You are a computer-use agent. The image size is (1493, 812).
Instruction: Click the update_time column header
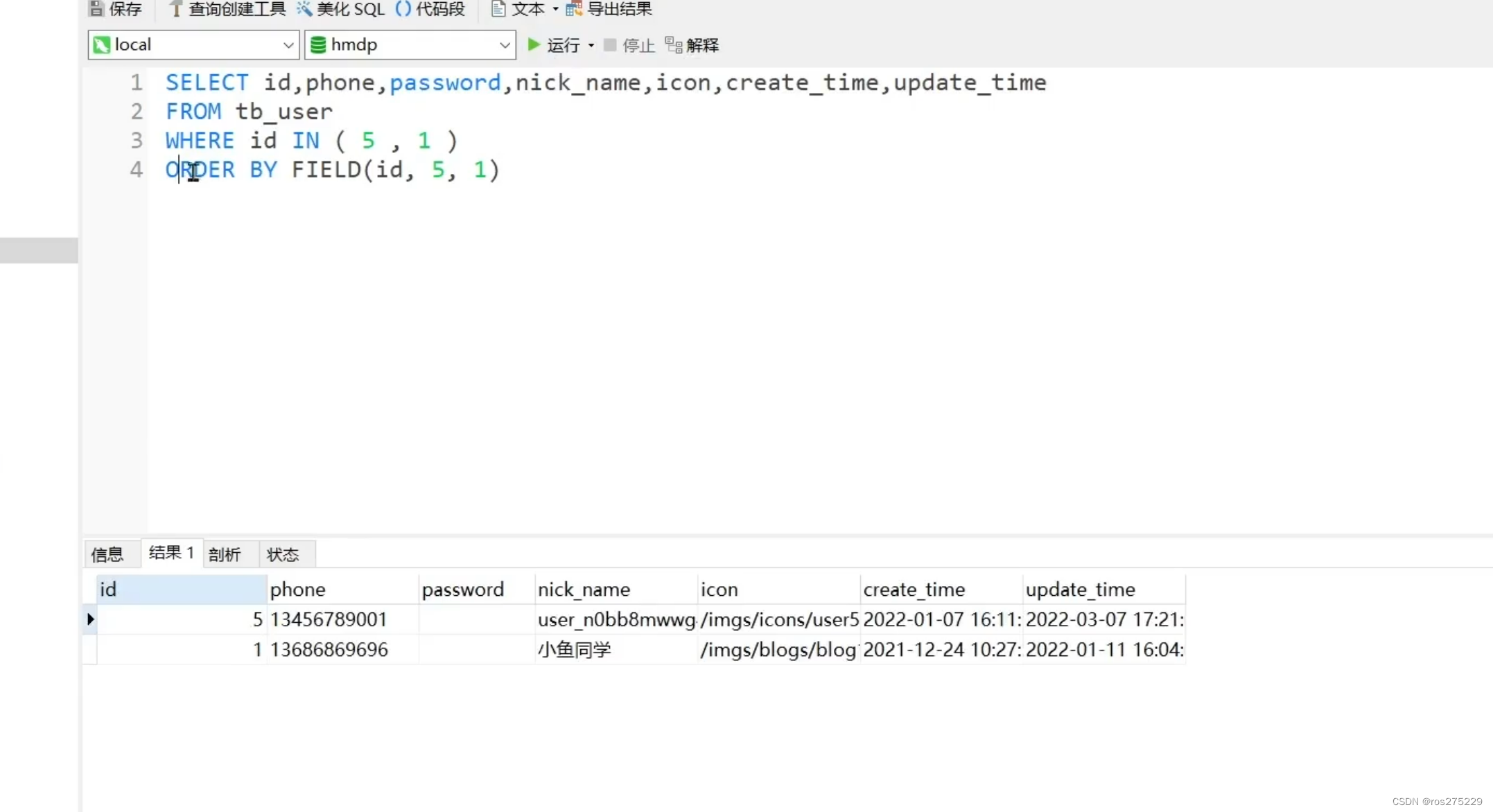tap(1080, 590)
